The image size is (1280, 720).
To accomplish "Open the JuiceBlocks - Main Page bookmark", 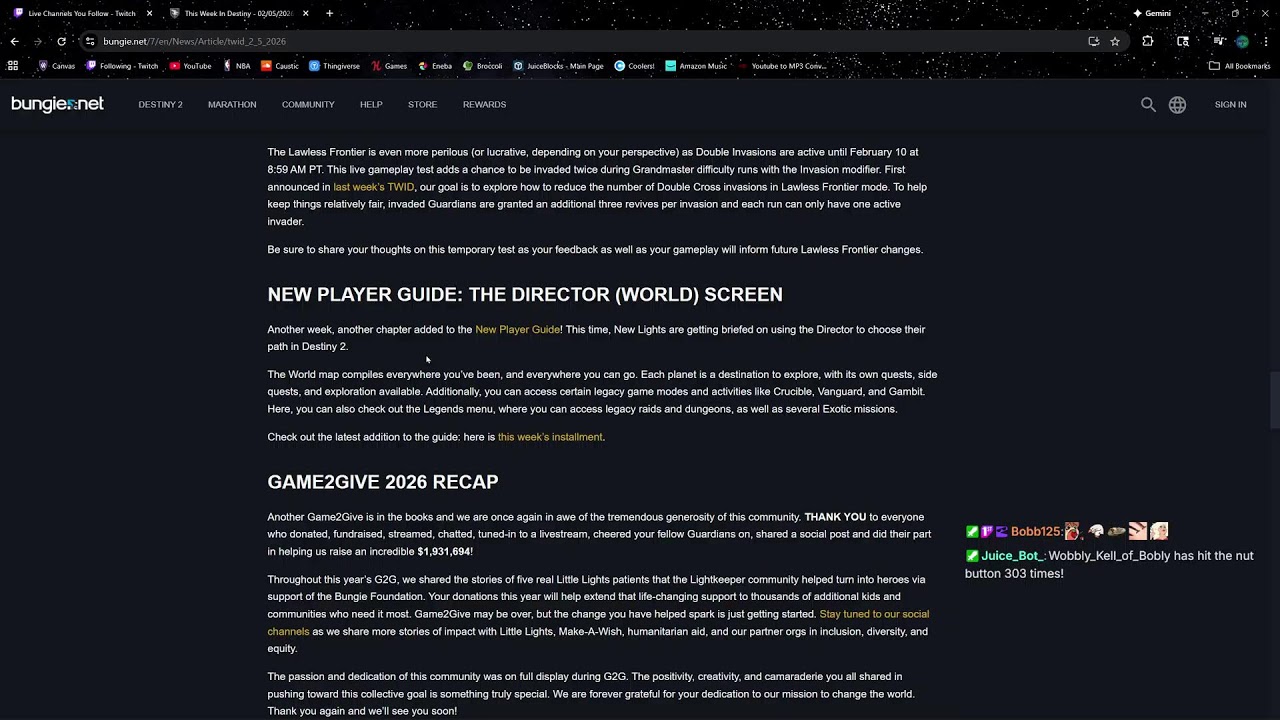I will [x=558, y=66].
